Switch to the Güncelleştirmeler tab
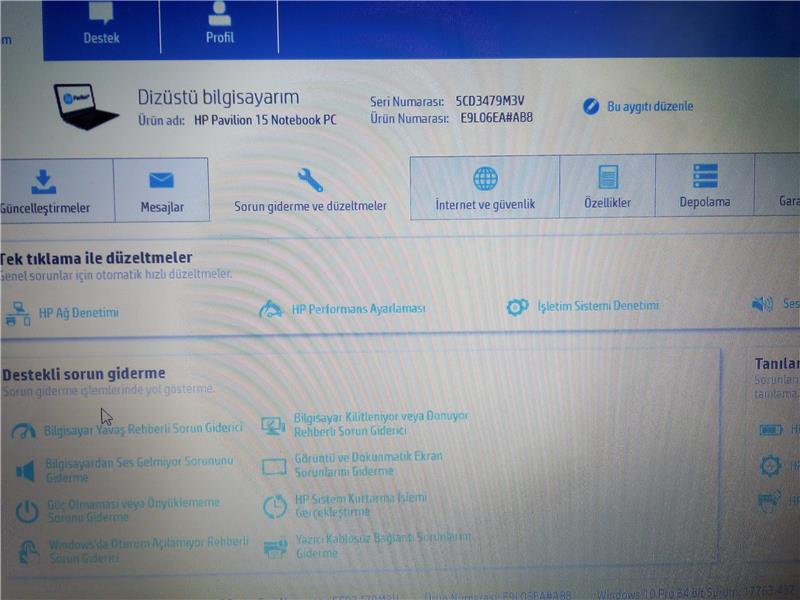This screenshot has height=600, width=800. pyautogui.click(x=57, y=190)
